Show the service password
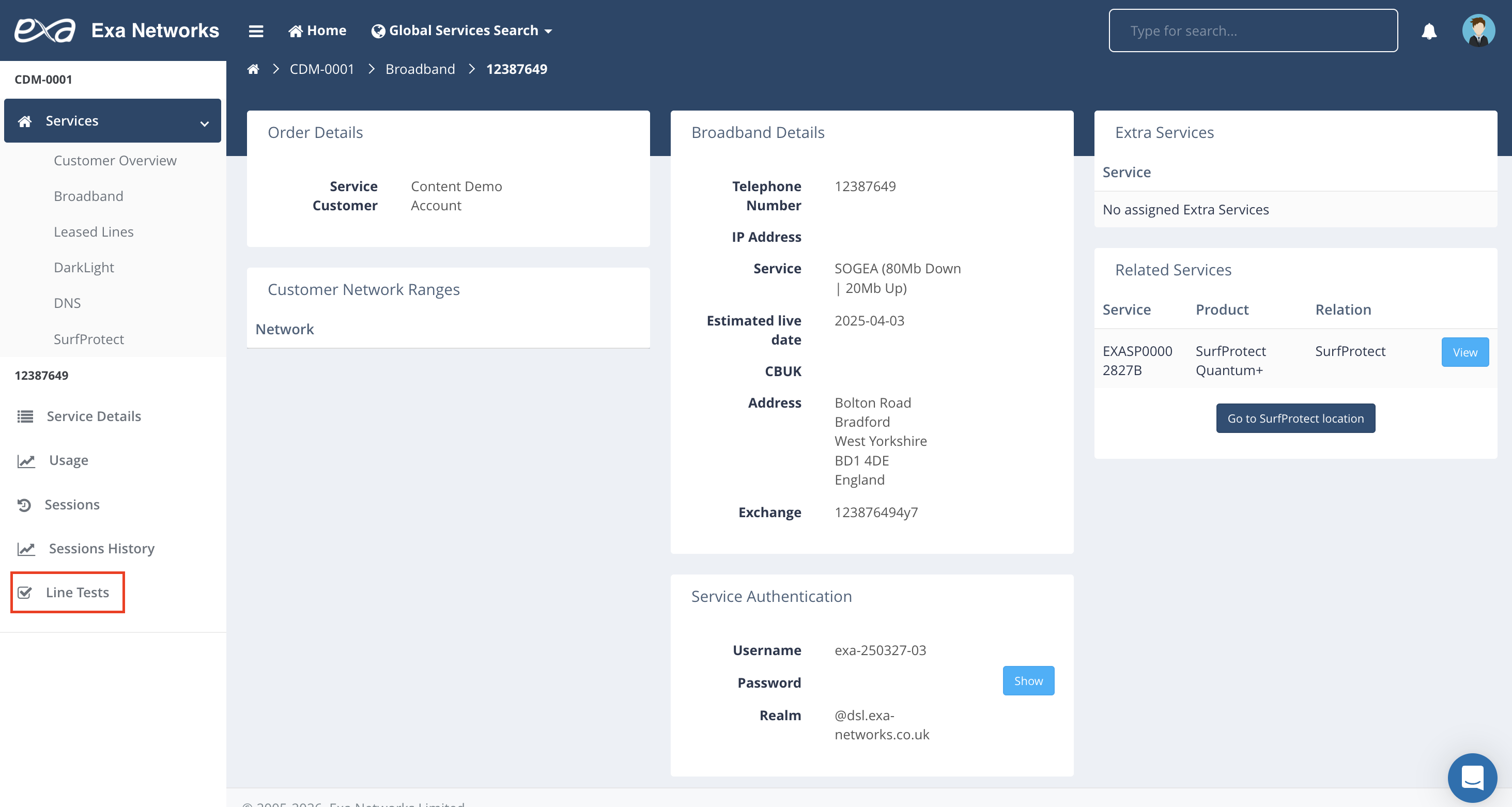This screenshot has width=1512, height=807. 1028,681
